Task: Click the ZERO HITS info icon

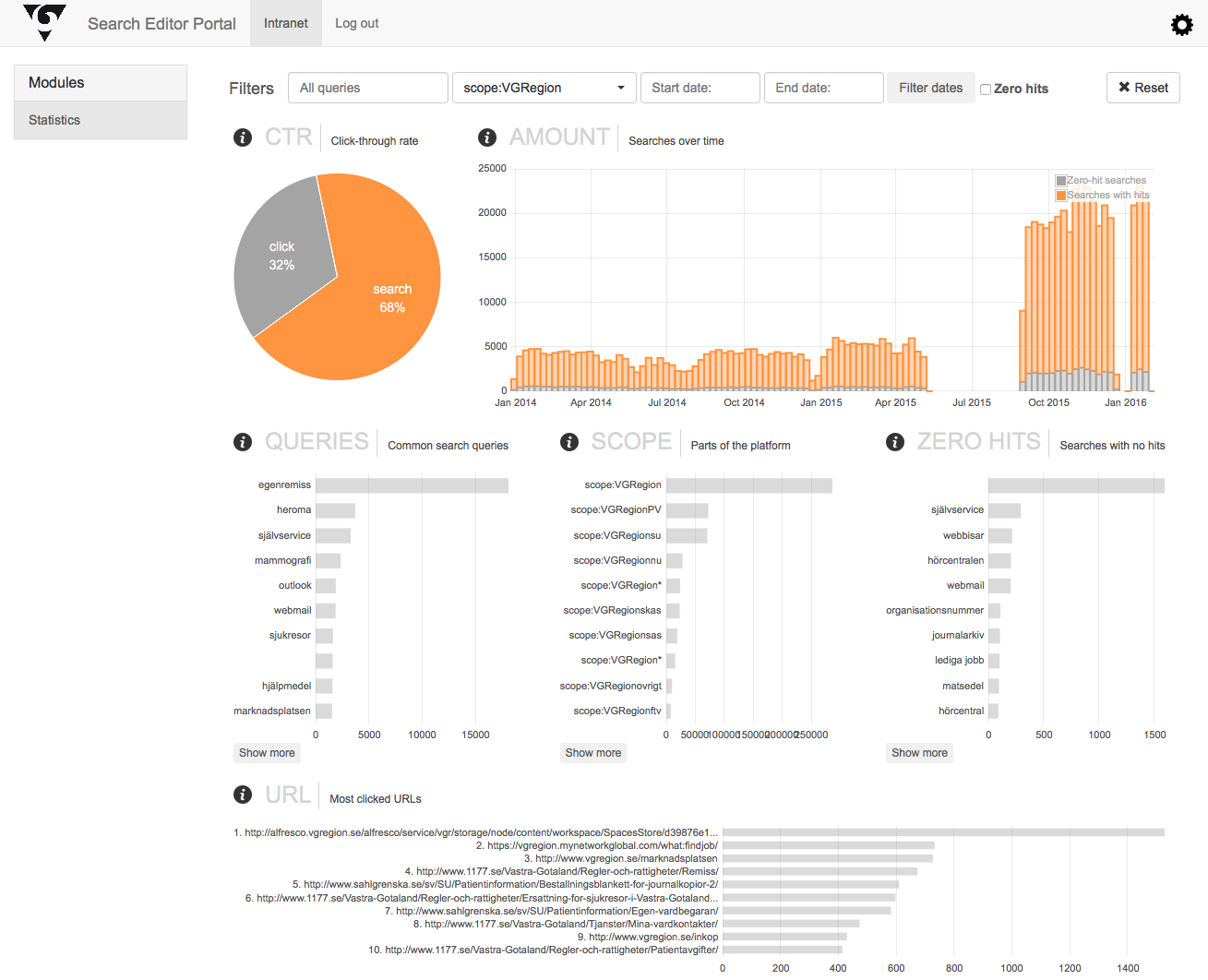Action: pos(895,442)
